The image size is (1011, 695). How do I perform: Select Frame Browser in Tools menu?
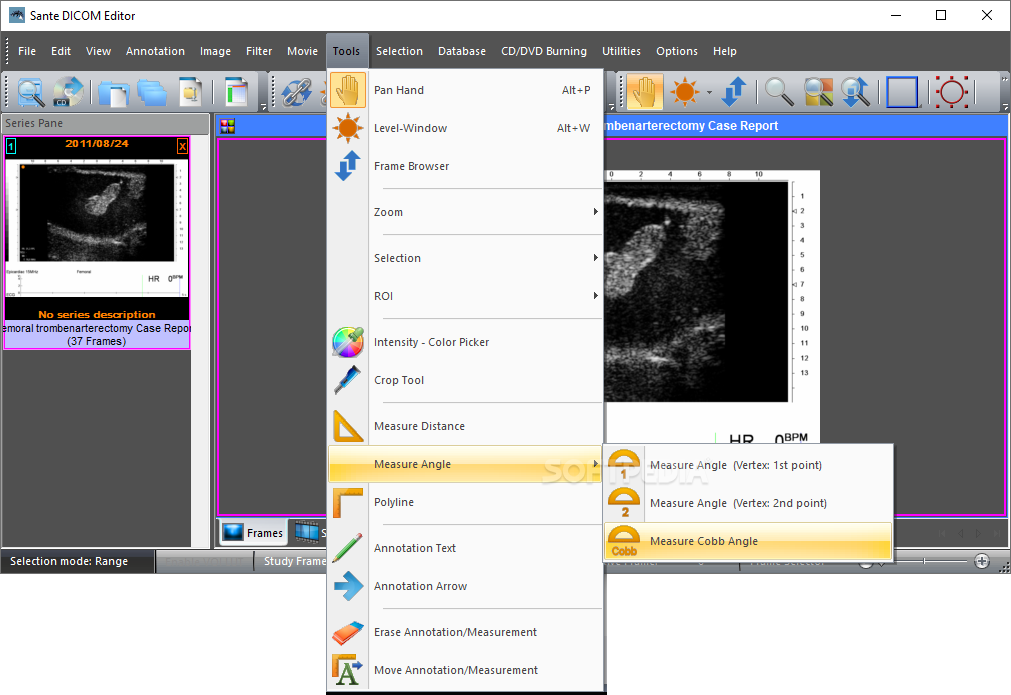[x=466, y=166]
